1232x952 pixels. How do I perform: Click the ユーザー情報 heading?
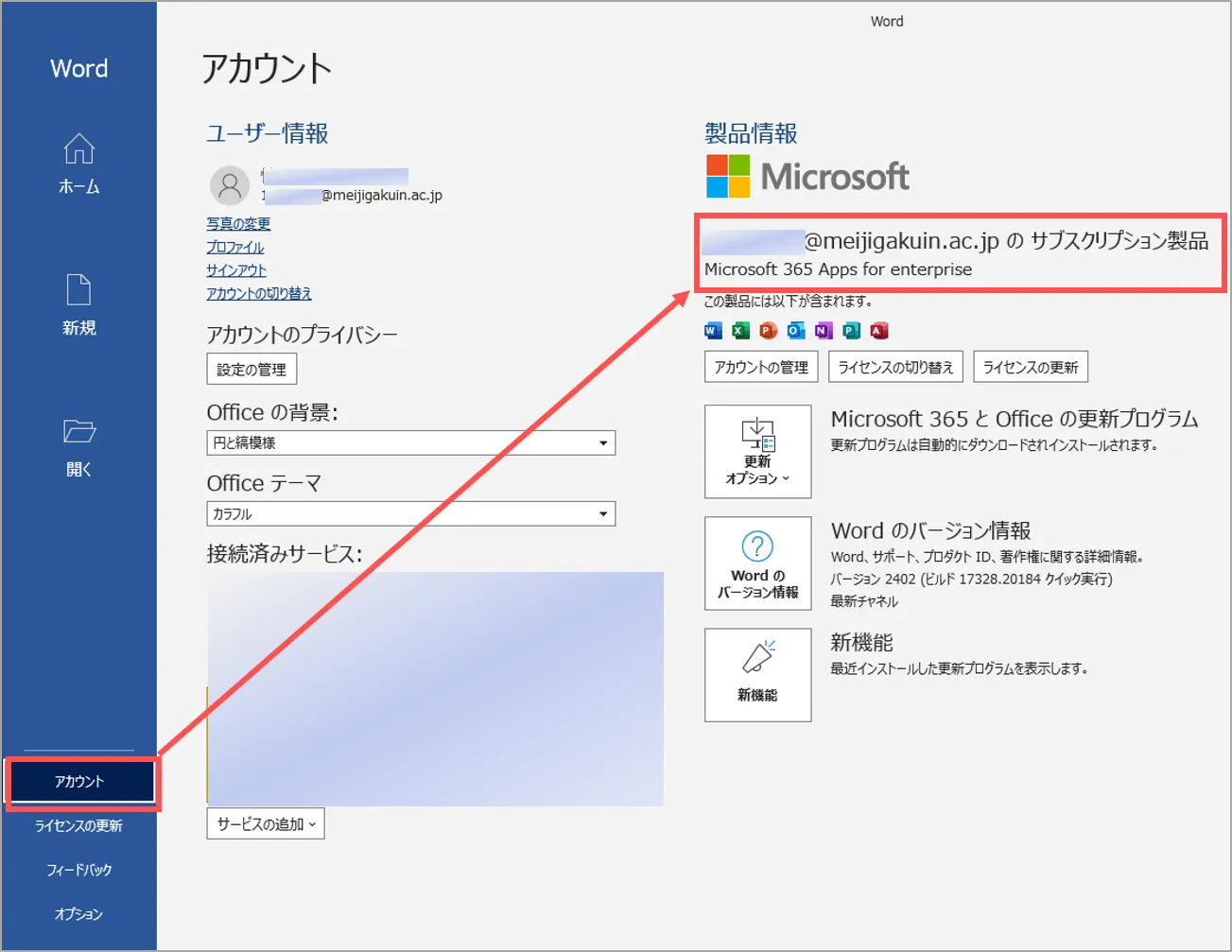click(x=268, y=133)
